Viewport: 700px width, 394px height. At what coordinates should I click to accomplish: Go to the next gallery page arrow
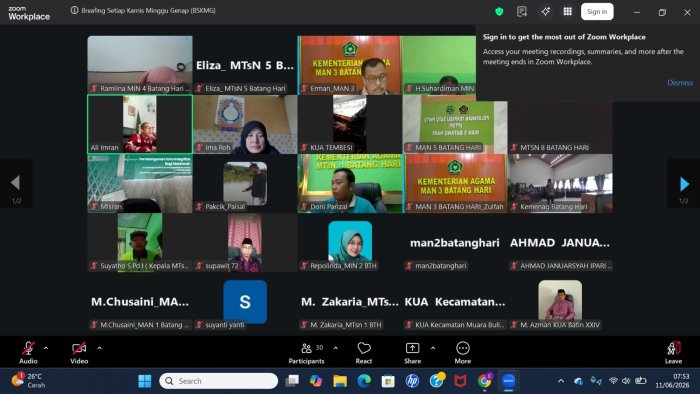pos(684,183)
